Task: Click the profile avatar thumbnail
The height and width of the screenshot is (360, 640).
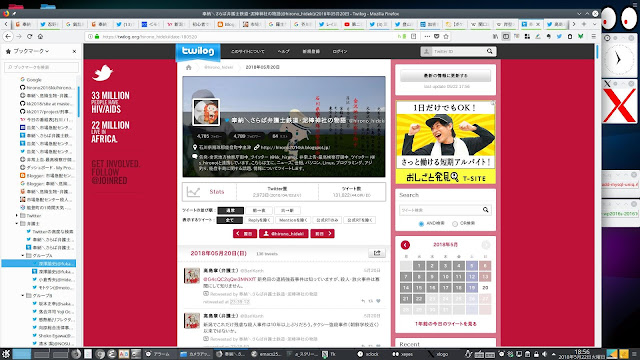Action: 206,111
